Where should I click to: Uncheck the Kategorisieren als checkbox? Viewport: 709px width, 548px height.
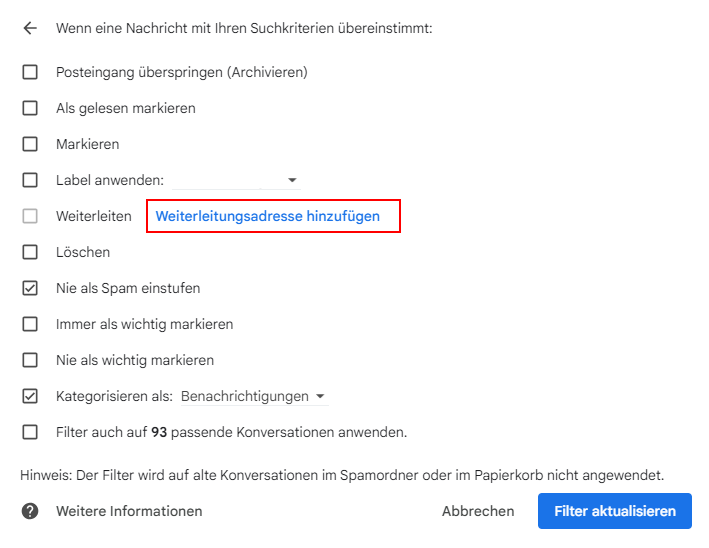[30, 396]
